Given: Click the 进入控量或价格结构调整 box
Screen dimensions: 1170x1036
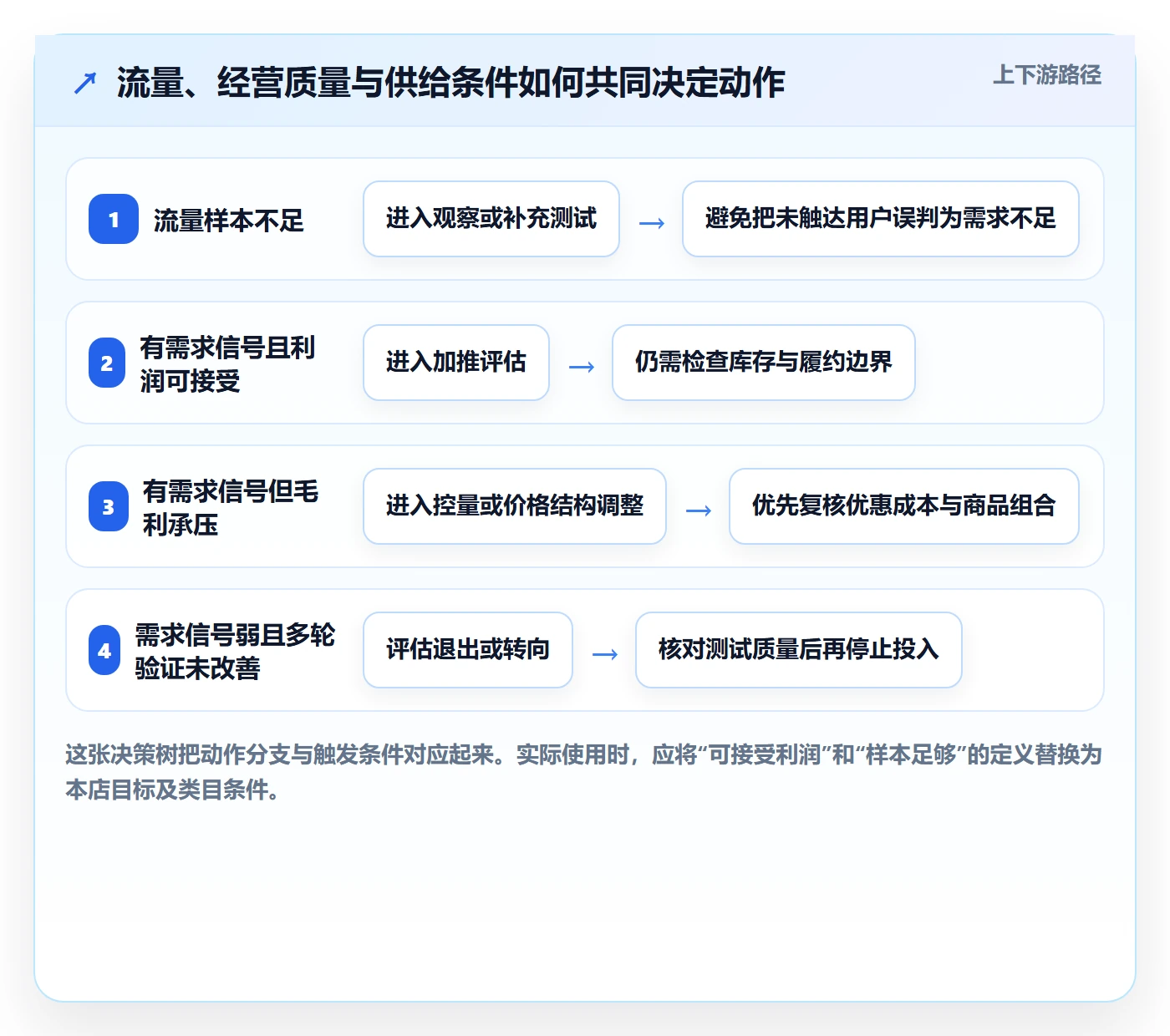Looking at the screenshot, I should tap(515, 506).
